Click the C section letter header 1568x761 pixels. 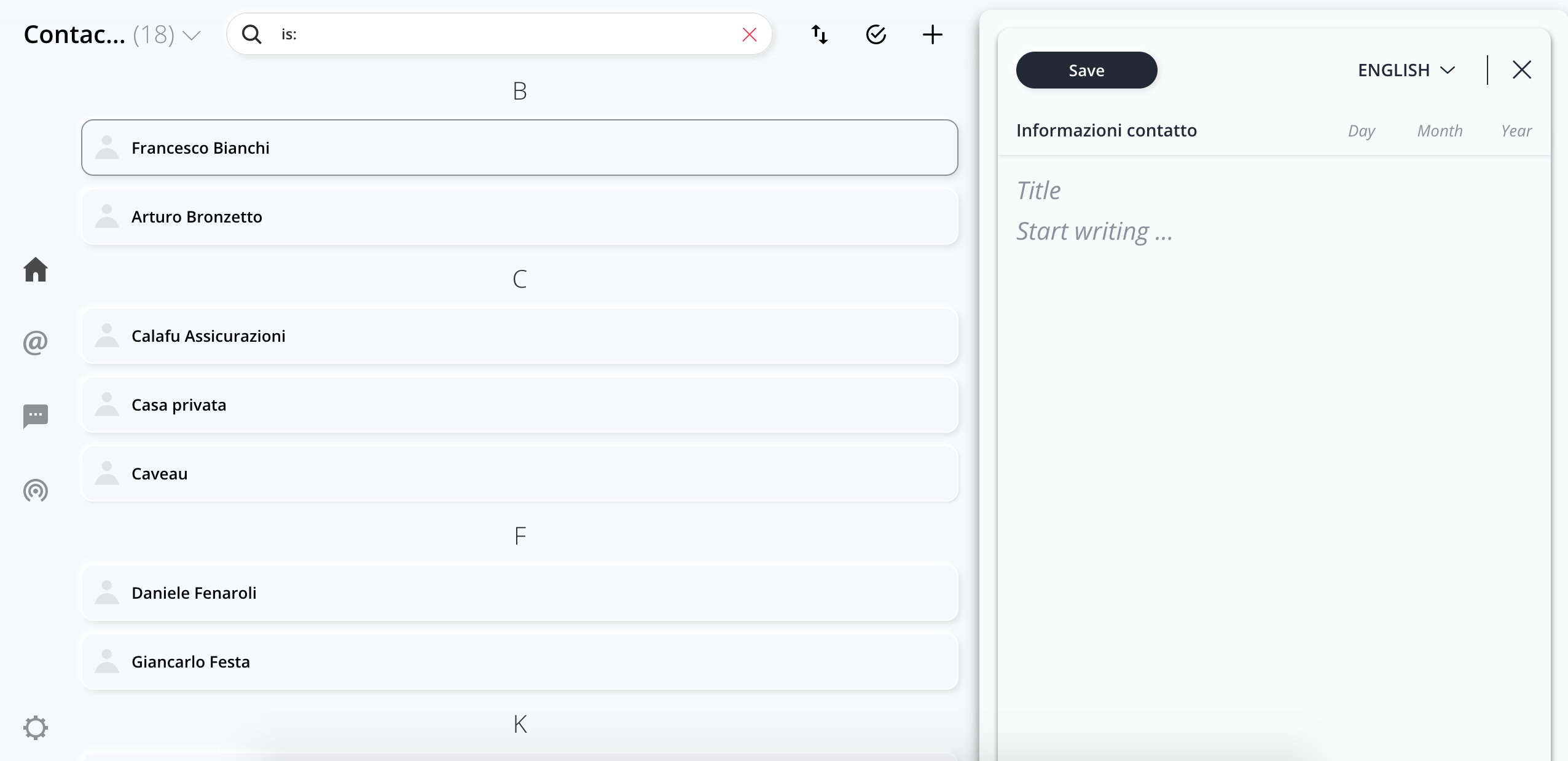(x=520, y=279)
